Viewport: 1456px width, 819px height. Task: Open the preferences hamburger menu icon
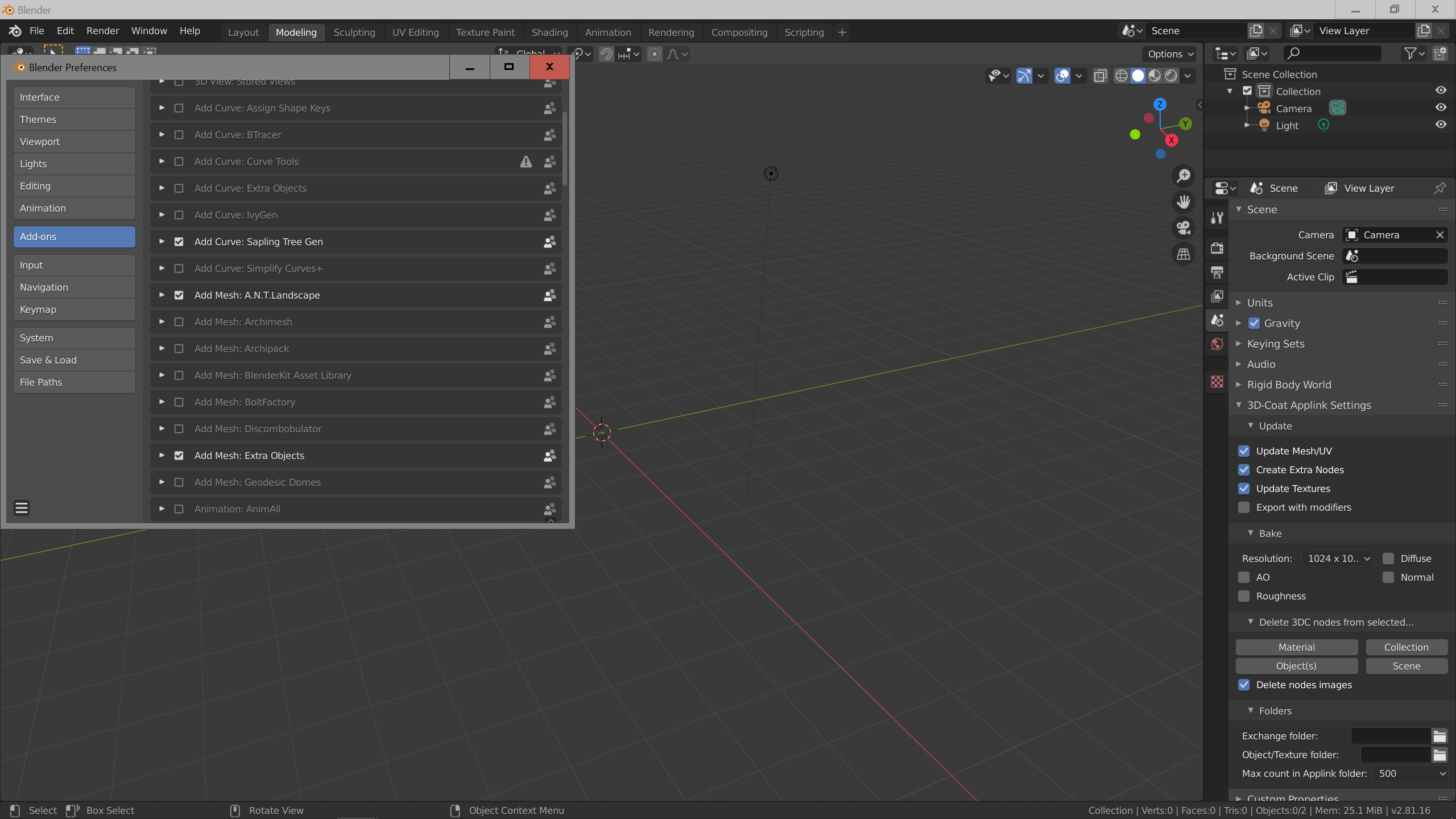(x=22, y=507)
